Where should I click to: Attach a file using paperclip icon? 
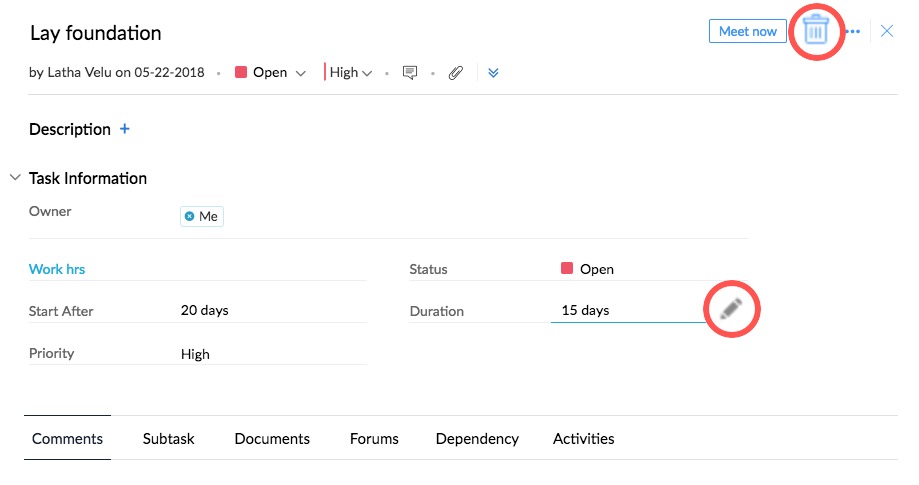click(x=455, y=73)
